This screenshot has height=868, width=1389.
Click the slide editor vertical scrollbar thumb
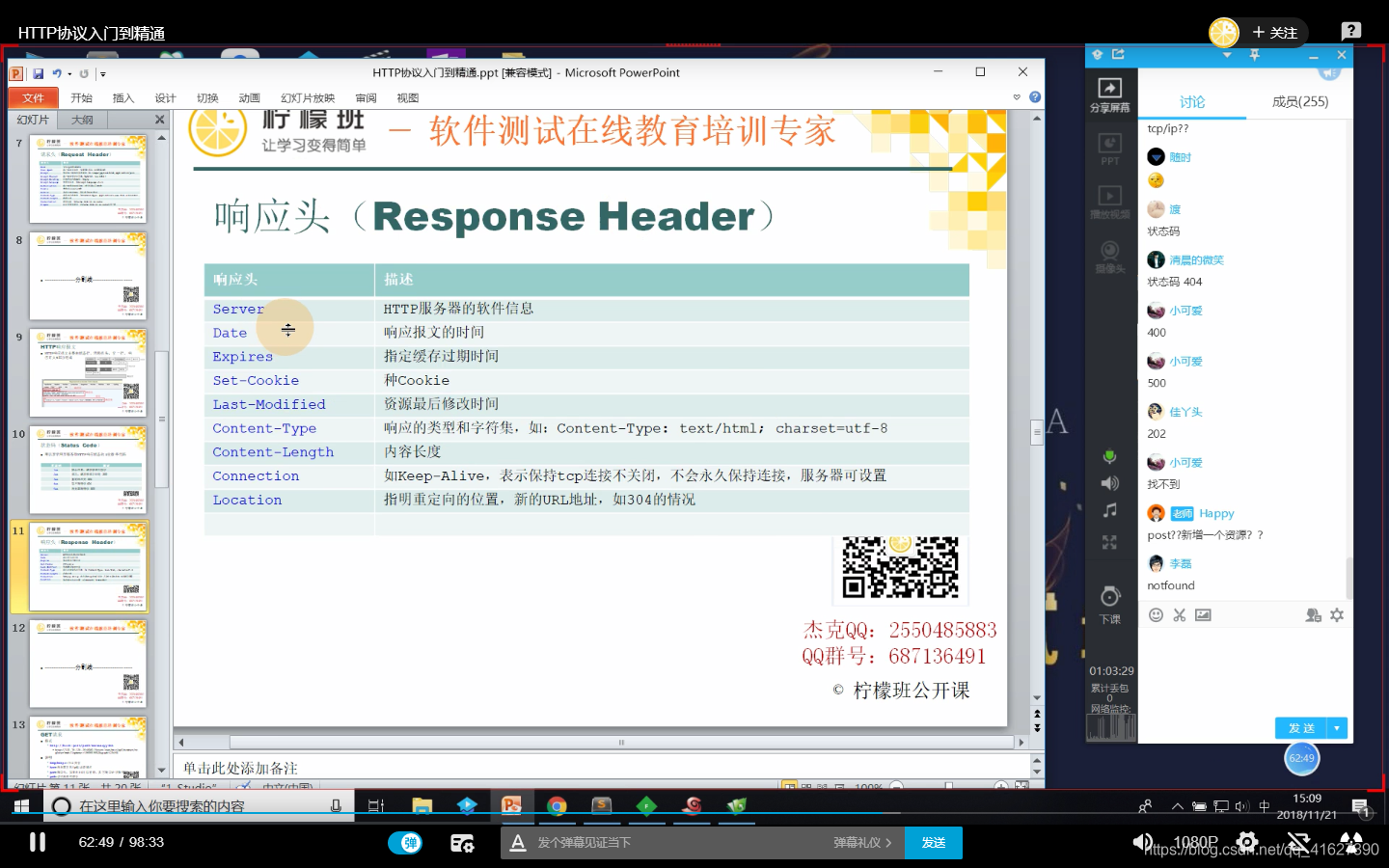[1037, 431]
